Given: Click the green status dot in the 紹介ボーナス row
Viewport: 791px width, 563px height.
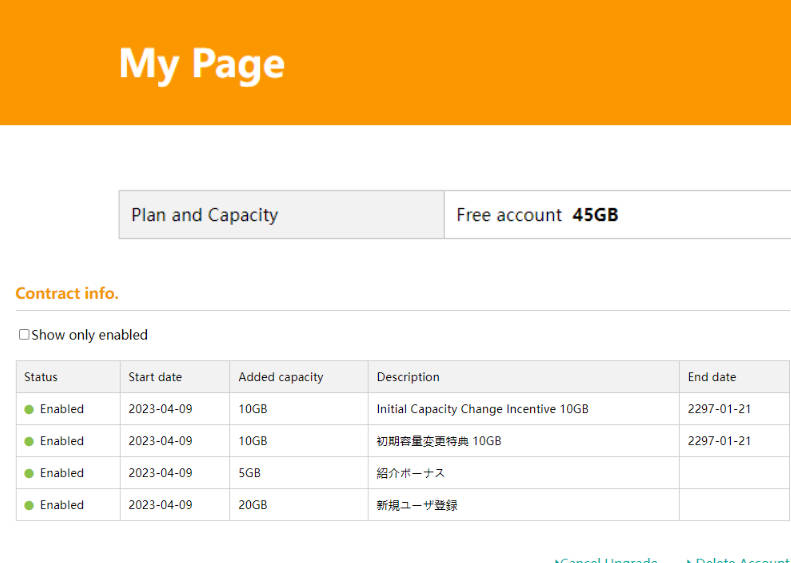Looking at the screenshot, I should point(29,473).
